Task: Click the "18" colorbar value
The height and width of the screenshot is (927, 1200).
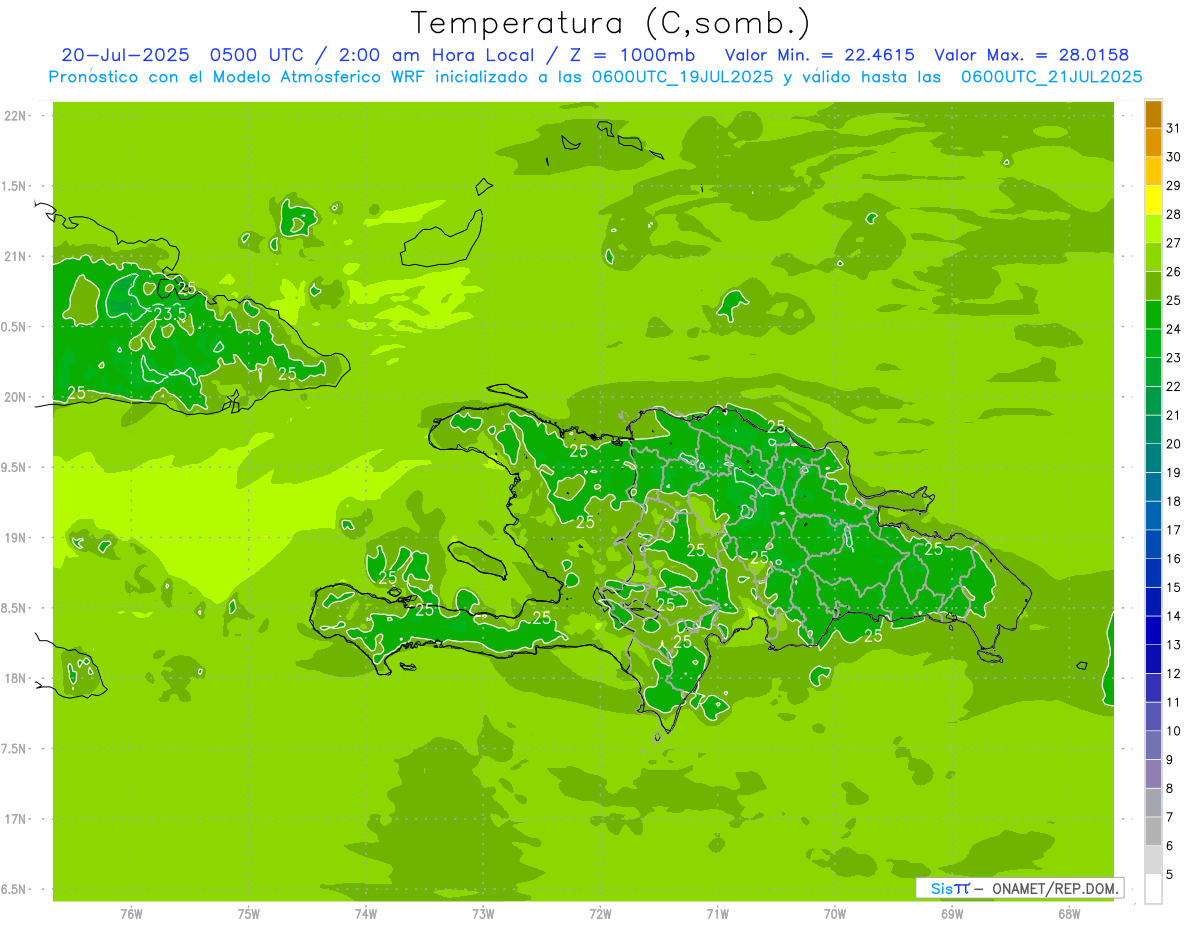Action: point(1174,501)
